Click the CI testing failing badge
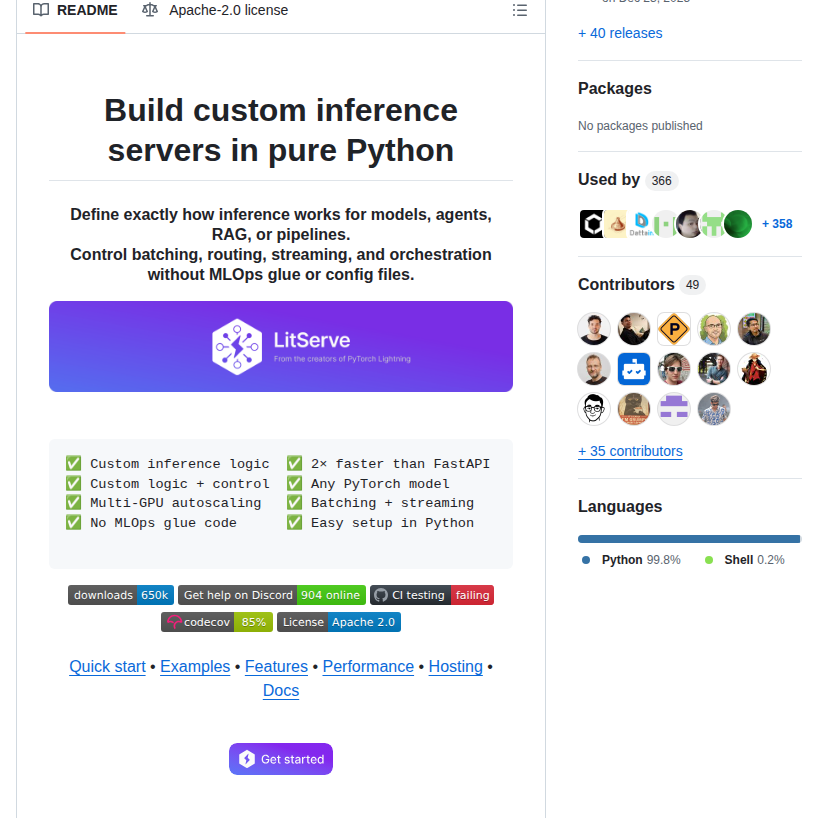The image size is (826, 818). click(432, 595)
